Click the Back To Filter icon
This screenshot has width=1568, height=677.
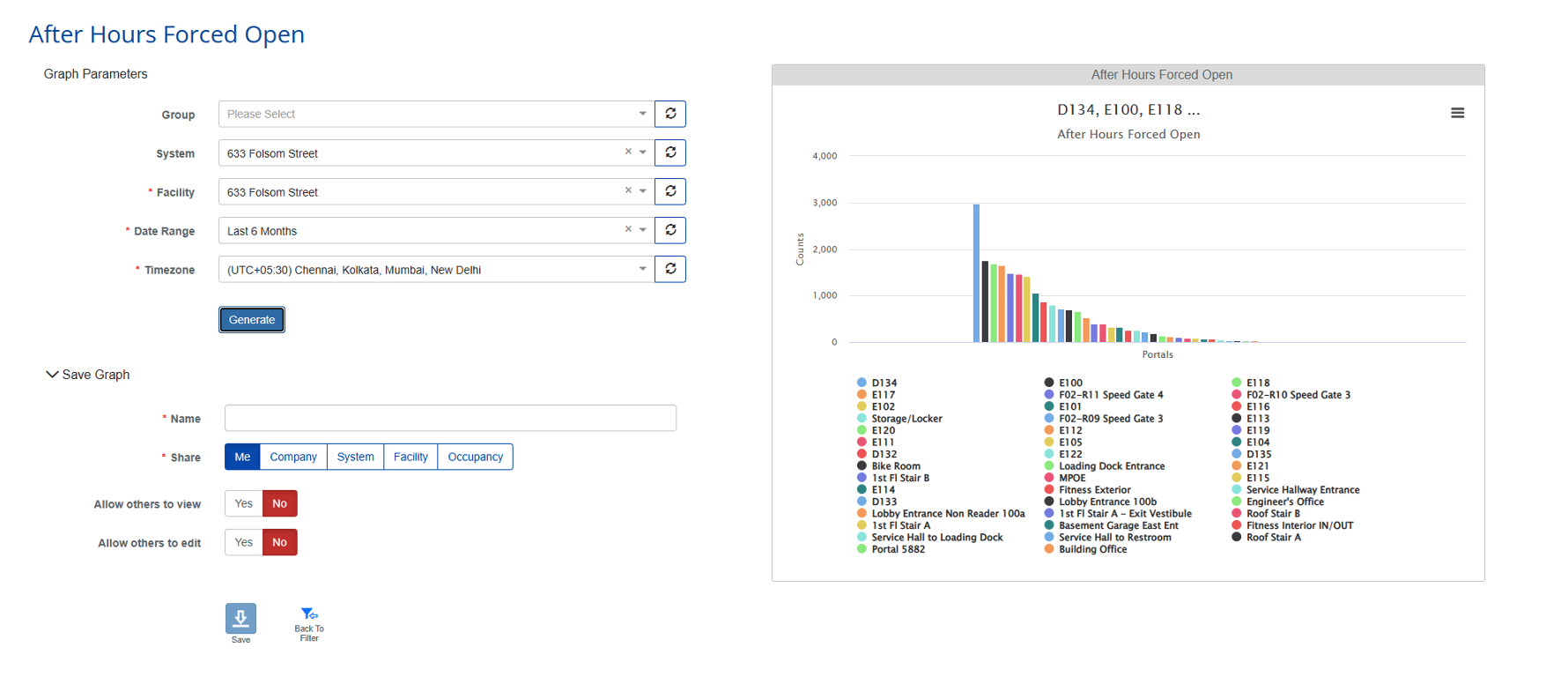tap(309, 615)
